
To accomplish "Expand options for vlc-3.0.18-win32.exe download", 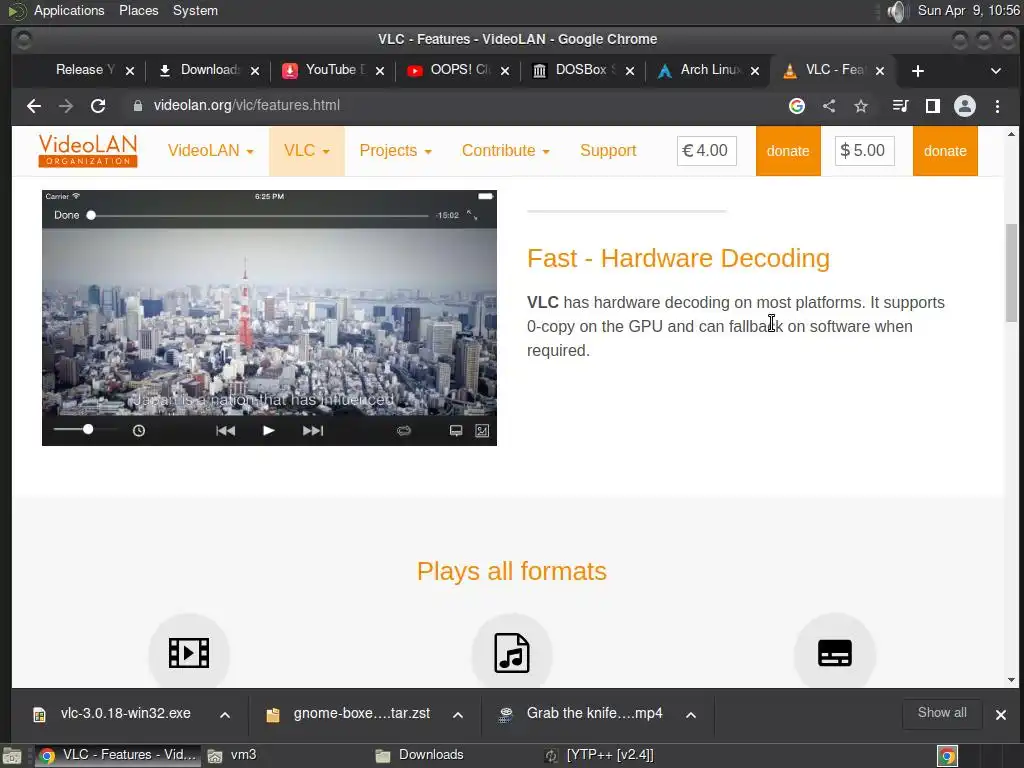I will [225, 714].
